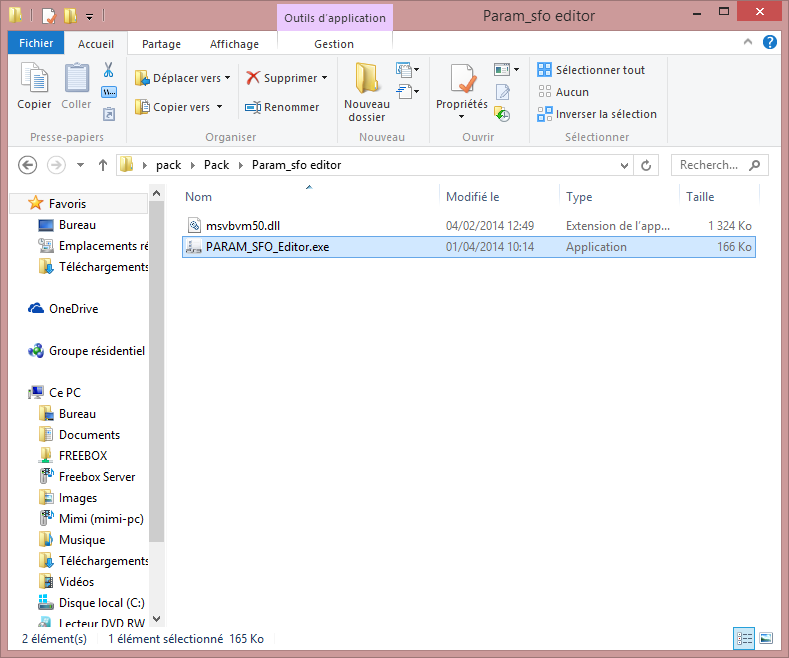
Task: Click the paste shortcut icon
Action: pos(109,114)
